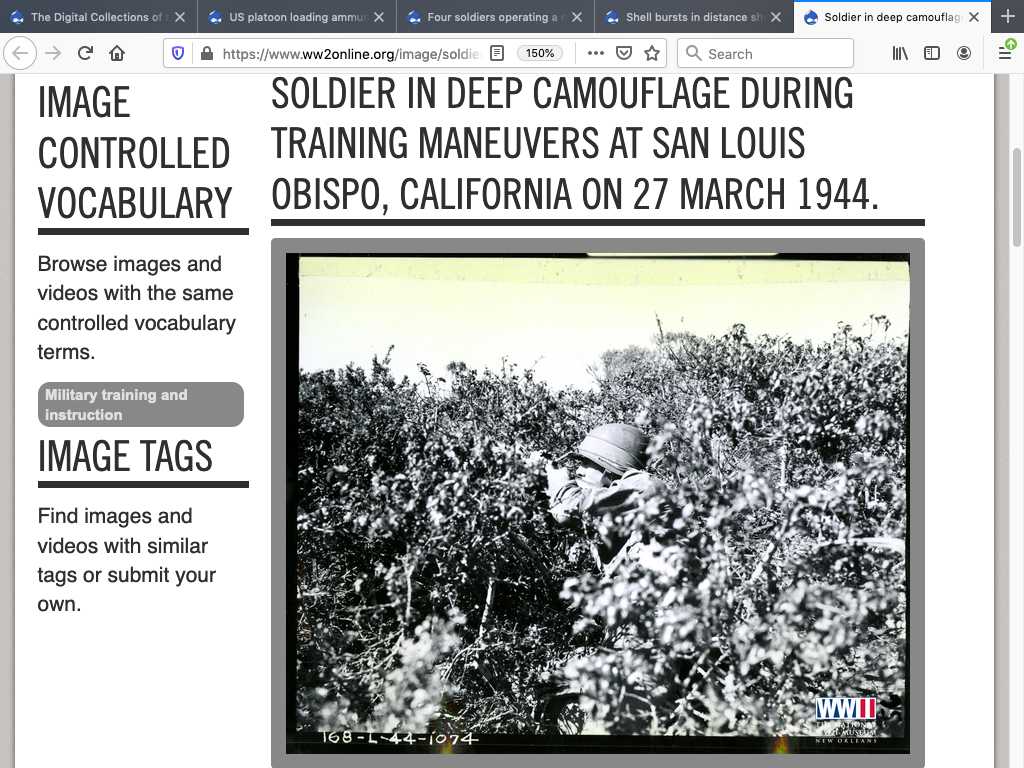The height and width of the screenshot is (768, 1024).
Task: Reset the 150% zoom level badge
Action: [x=540, y=53]
